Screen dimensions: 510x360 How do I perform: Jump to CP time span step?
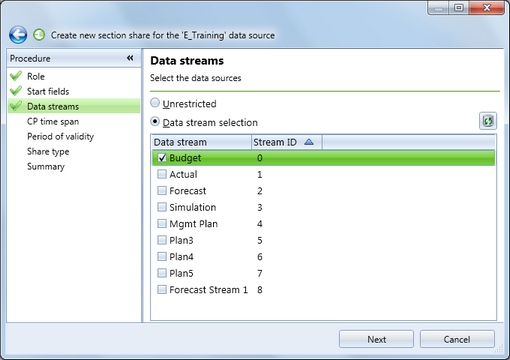click(53, 122)
